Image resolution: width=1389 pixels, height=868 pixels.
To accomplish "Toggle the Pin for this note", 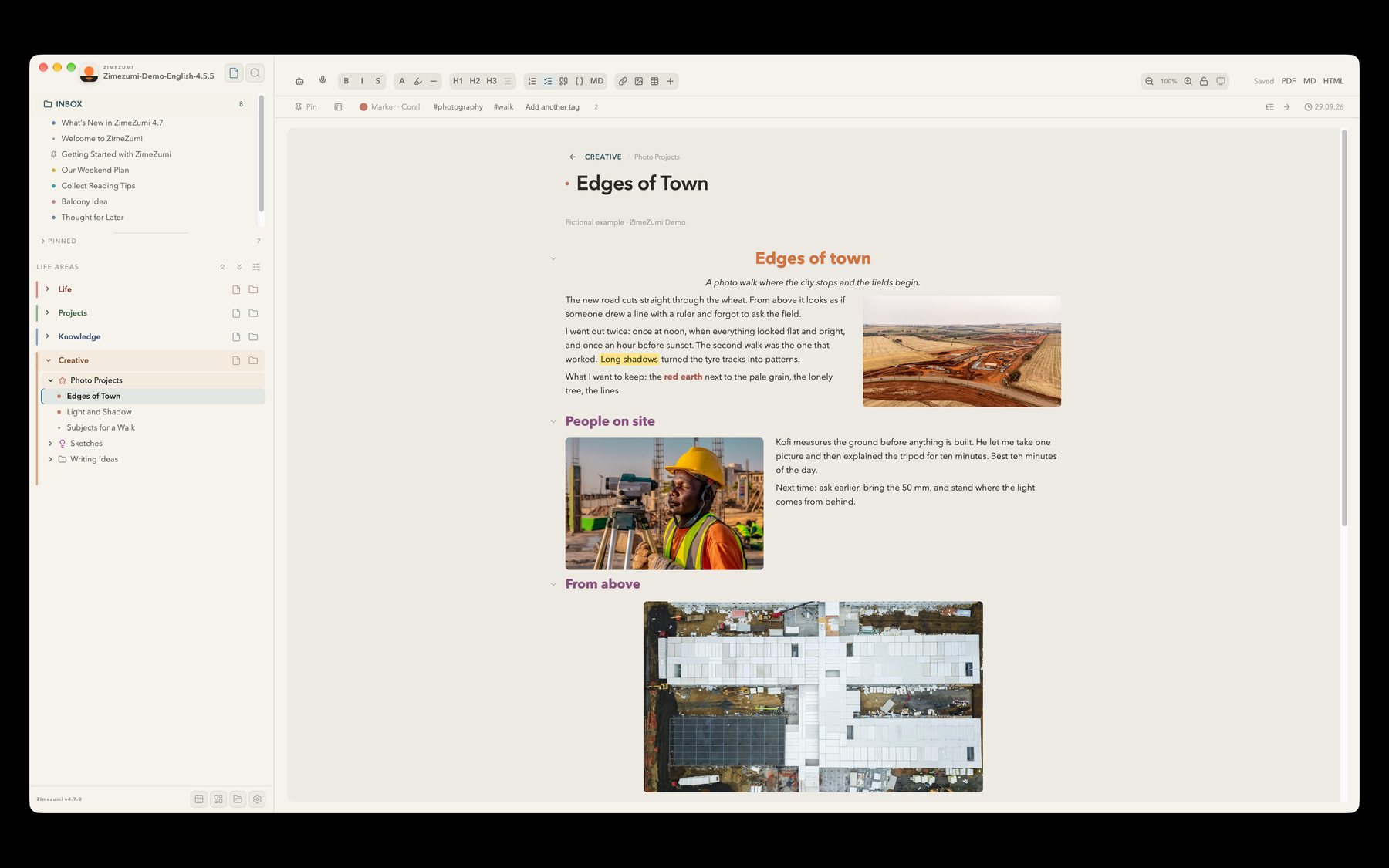I will [306, 107].
